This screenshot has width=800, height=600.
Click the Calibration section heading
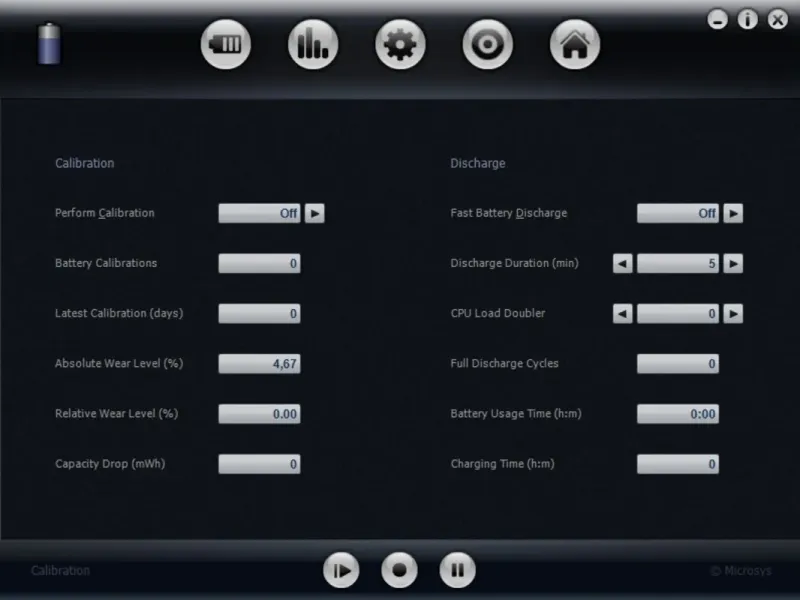coord(85,163)
